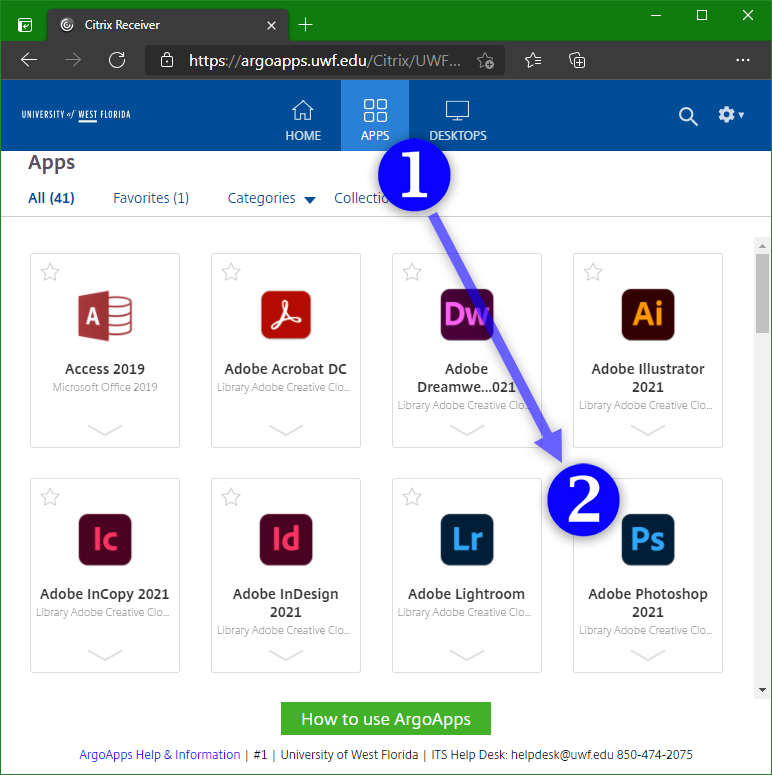The image size is (772, 775).
Task: Expand details chevron on Adobe Illustrator card
Action: pyautogui.click(x=647, y=430)
